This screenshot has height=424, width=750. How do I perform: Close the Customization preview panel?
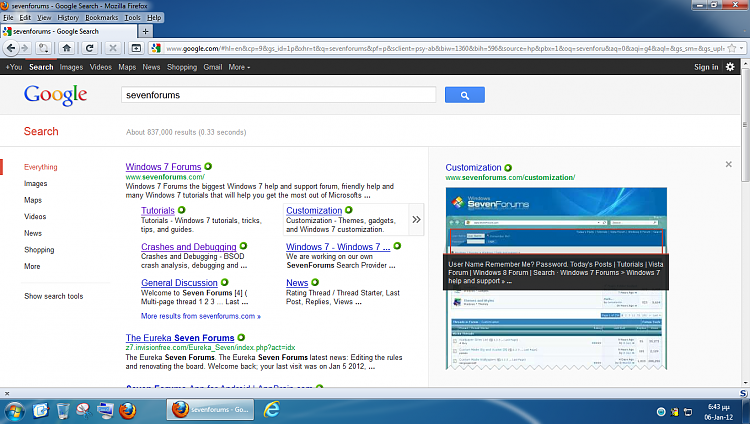tap(728, 164)
